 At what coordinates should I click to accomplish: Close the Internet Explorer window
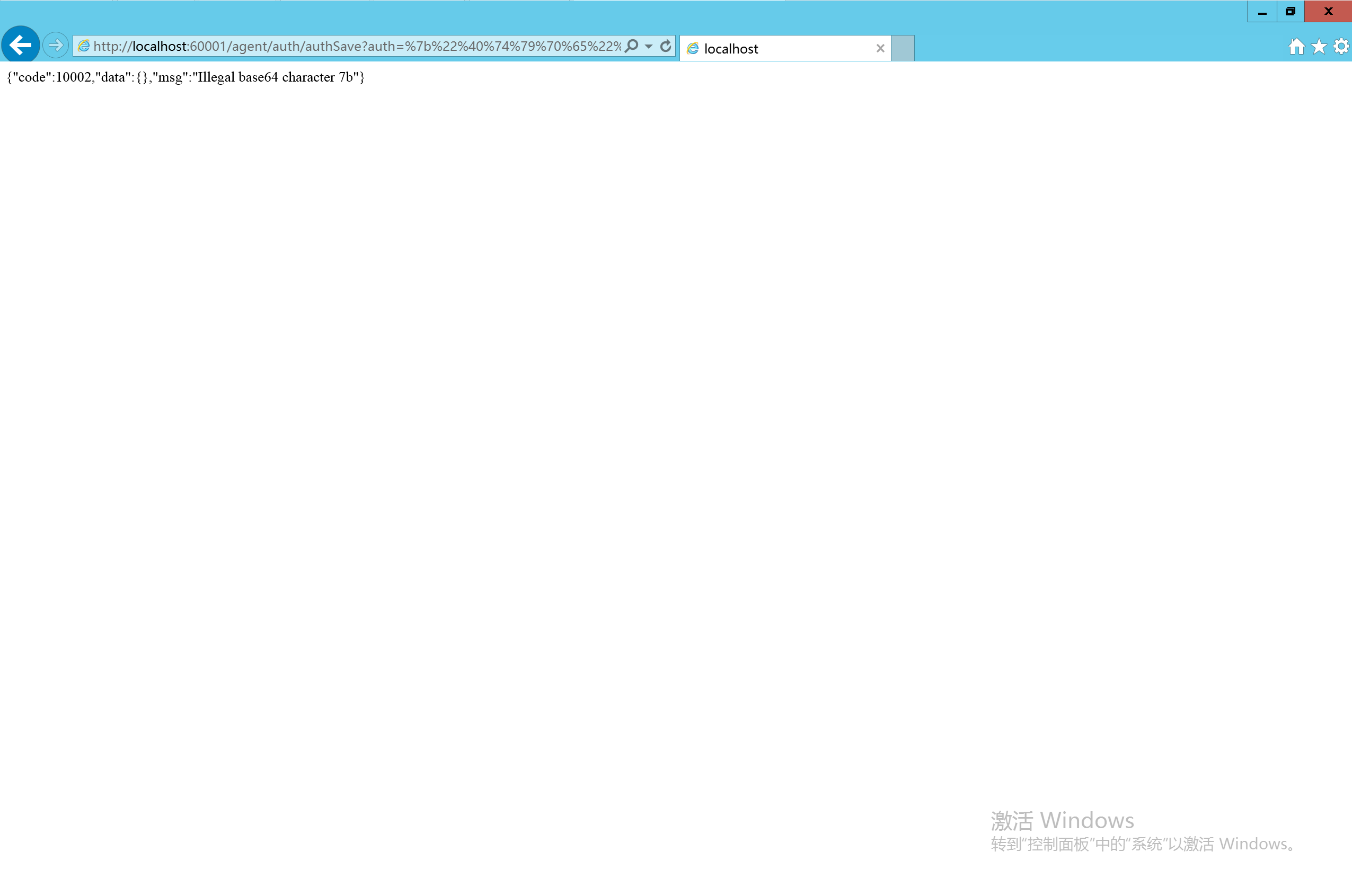[1328, 12]
